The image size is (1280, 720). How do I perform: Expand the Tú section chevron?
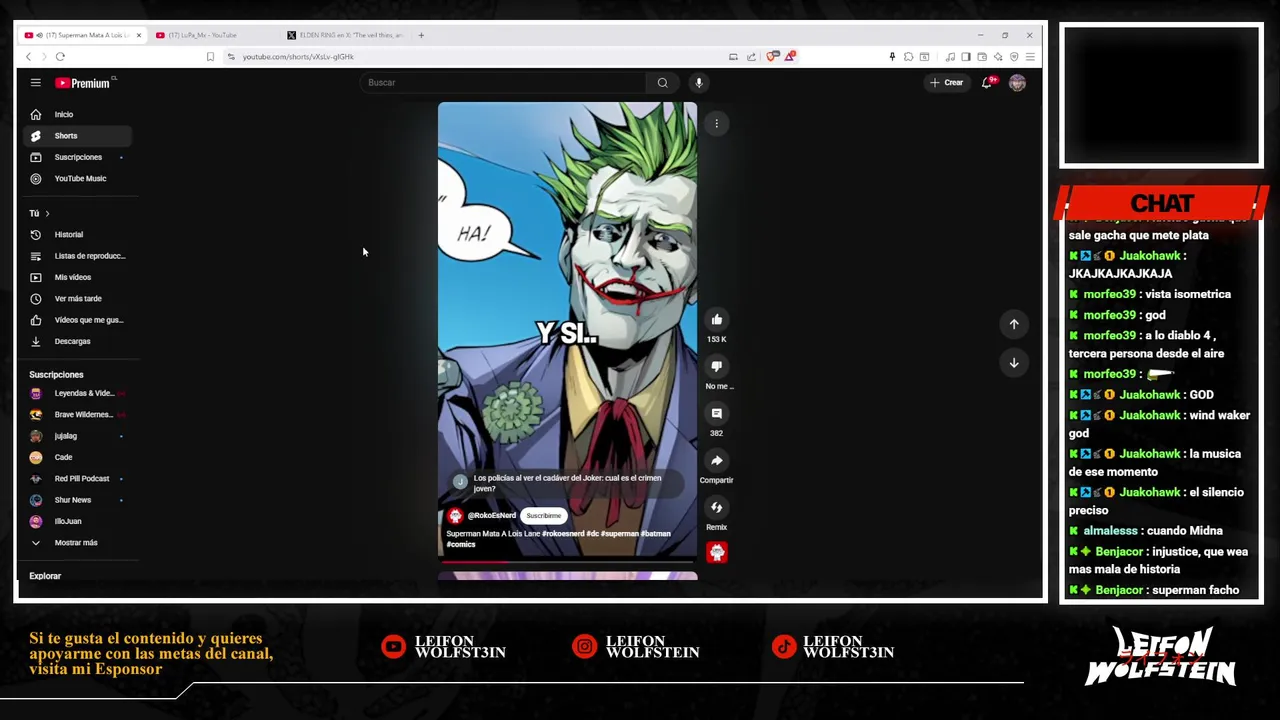[47, 213]
